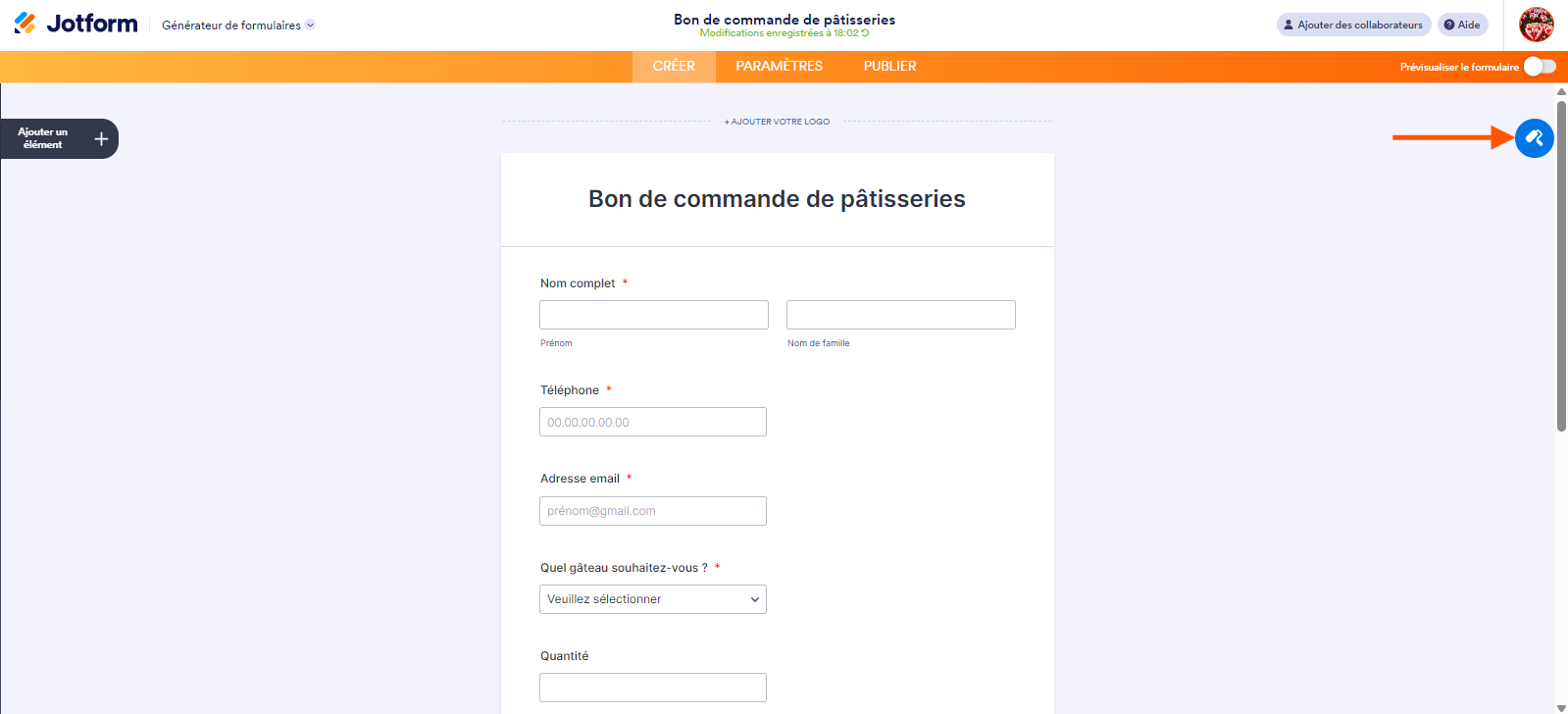The image size is (1568, 714).
Task: Click the Nom de famille input field
Action: 900,315
